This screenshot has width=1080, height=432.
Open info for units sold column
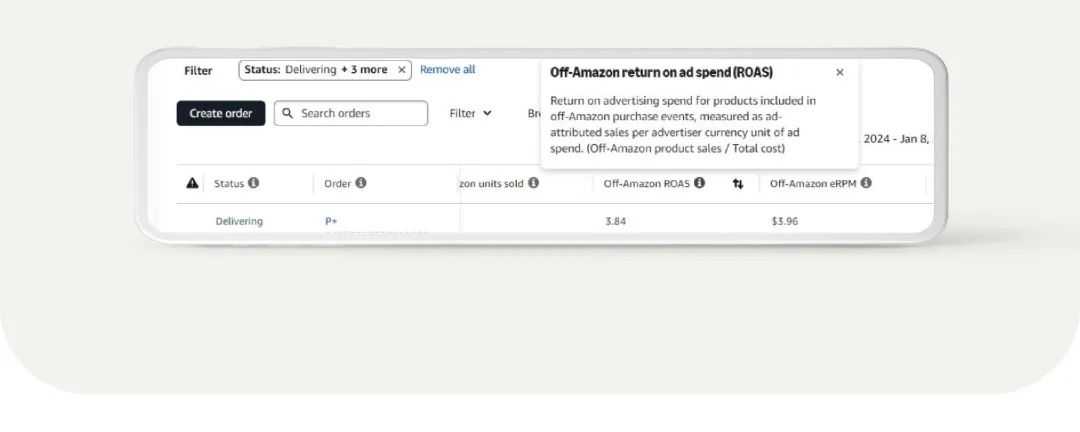[534, 183]
